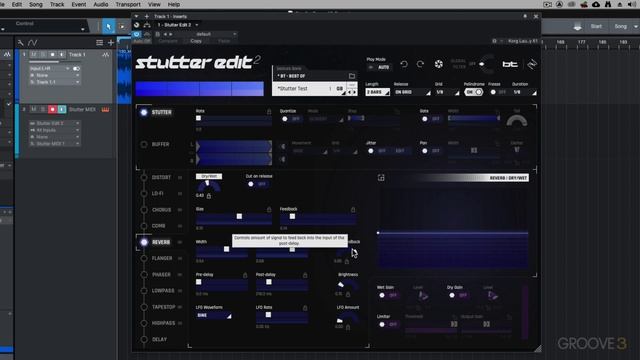640x360 pixels.
Task: Open the 1 - Stutter Edit 2 plugin dropdown
Action: (x=178, y=25)
